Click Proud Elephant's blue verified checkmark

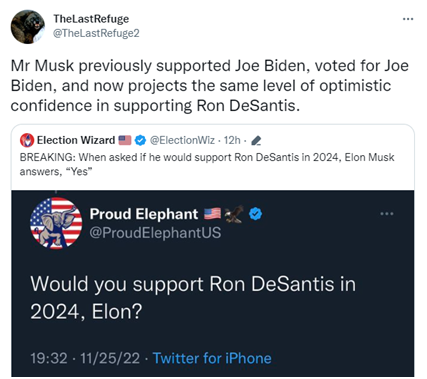pos(255,214)
